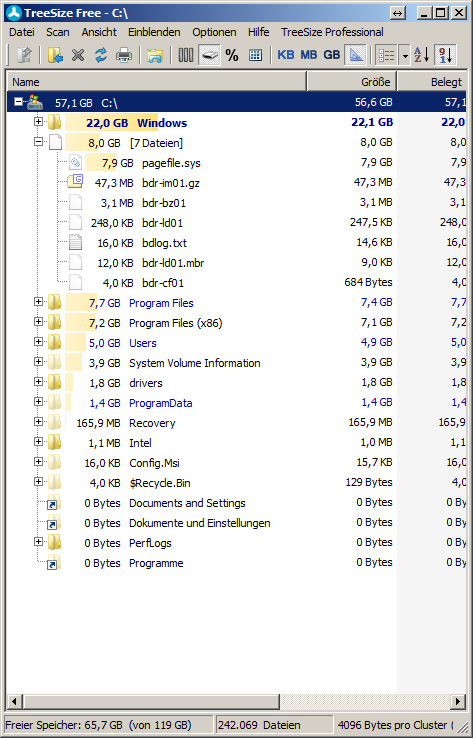Click the C:\ drive icon
Image resolution: width=473 pixels, height=738 pixels.
pos(35,102)
